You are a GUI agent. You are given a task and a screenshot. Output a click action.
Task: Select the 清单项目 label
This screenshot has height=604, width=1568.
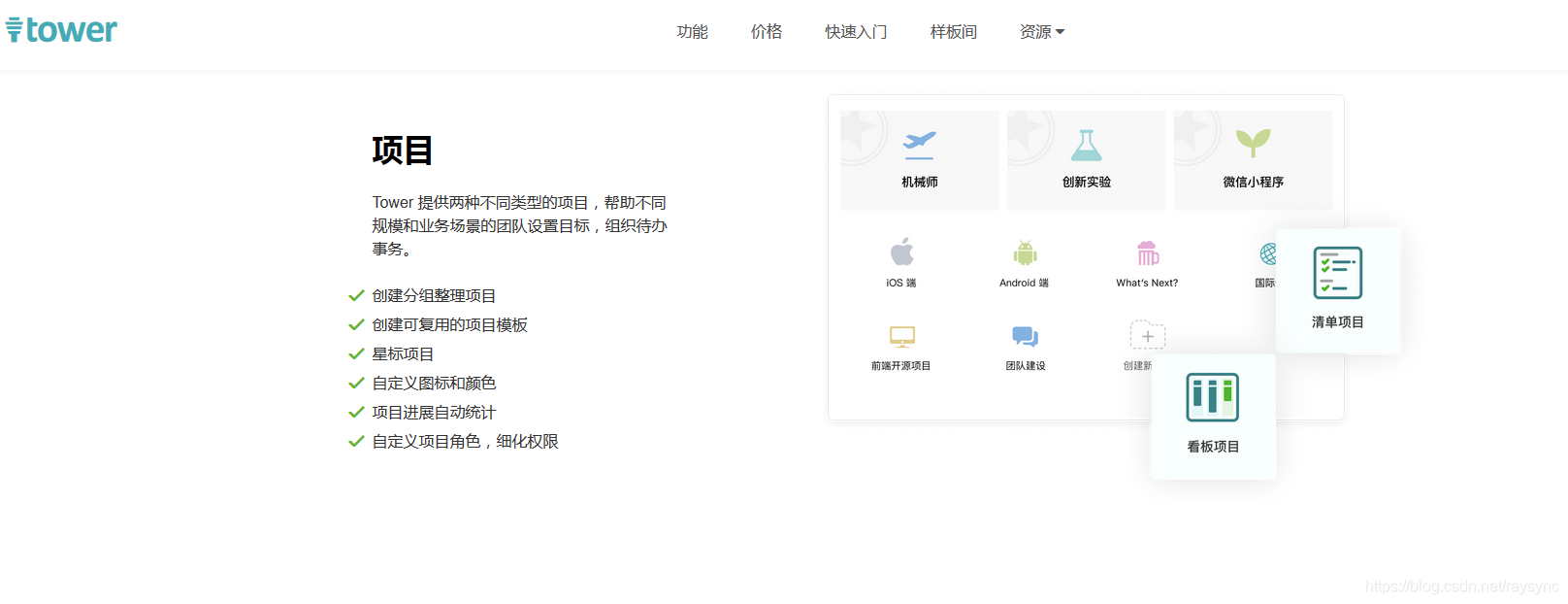[x=1337, y=321]
